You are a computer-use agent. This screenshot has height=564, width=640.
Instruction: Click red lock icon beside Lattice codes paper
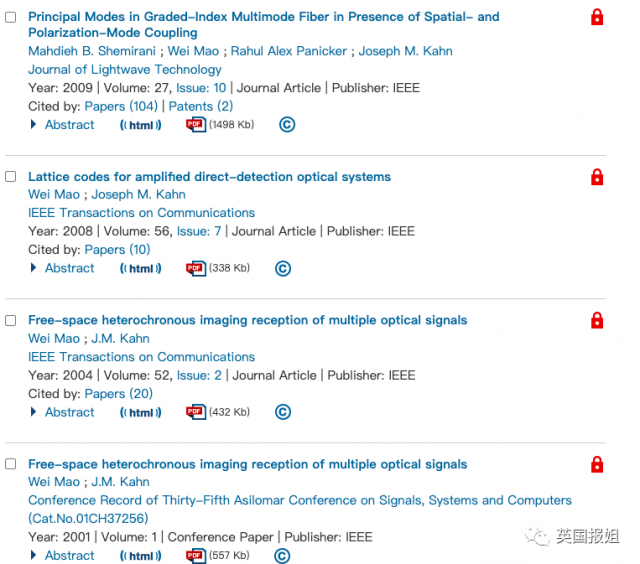(597, 177)
